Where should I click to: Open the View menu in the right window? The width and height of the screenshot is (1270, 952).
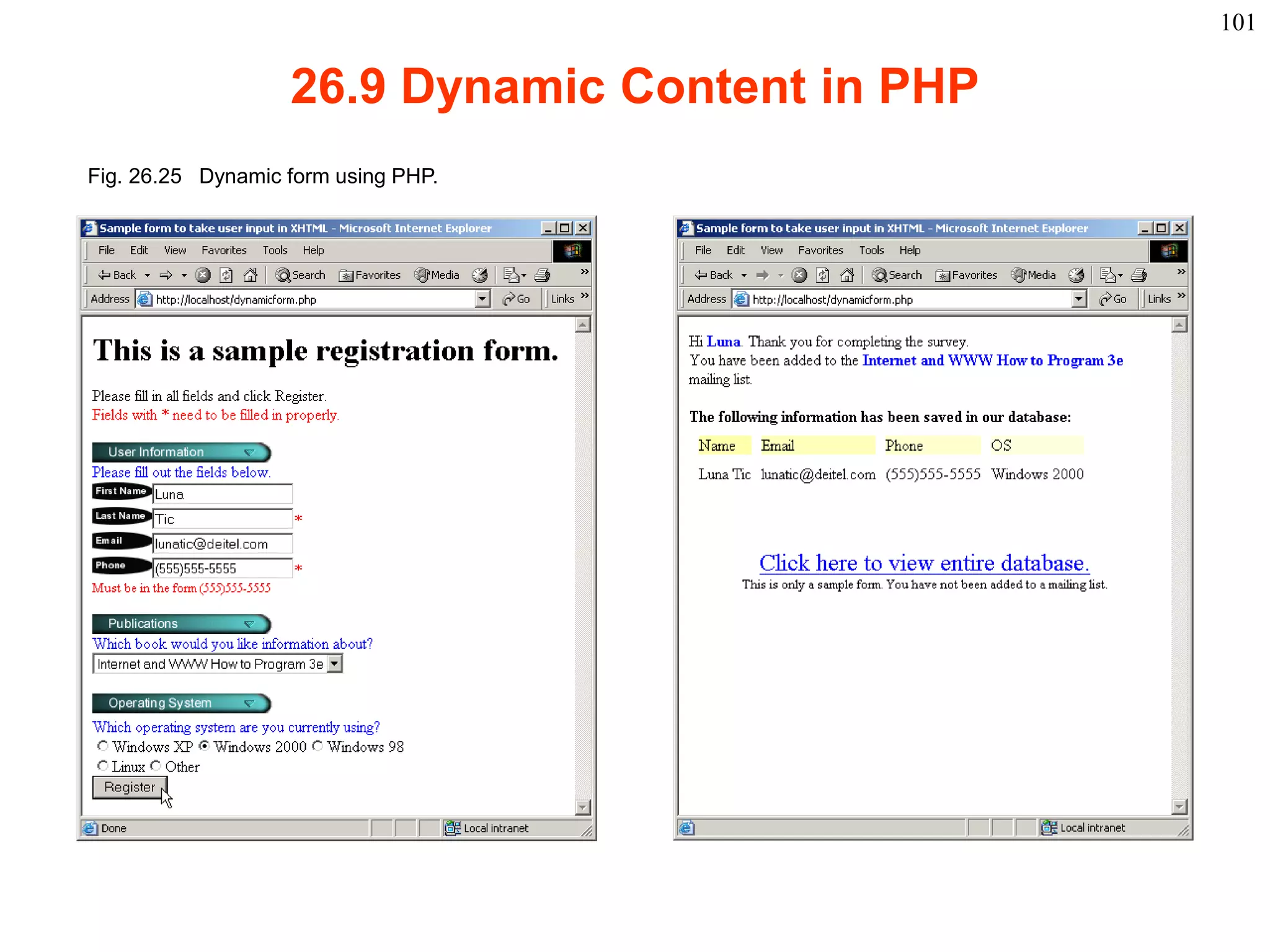tap(771, 250)
